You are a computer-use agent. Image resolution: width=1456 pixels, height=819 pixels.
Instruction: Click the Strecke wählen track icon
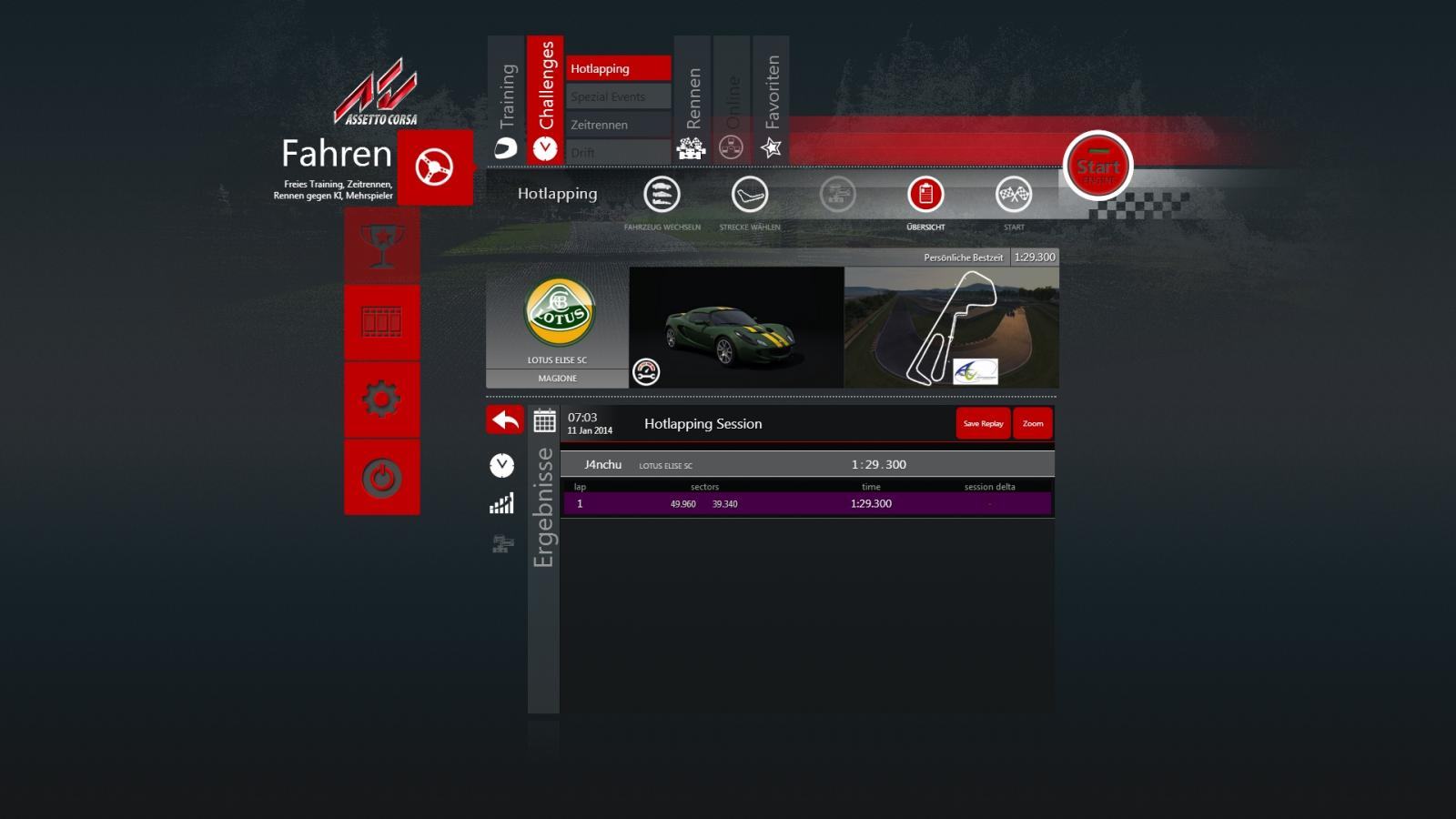[x=750, y=194]
